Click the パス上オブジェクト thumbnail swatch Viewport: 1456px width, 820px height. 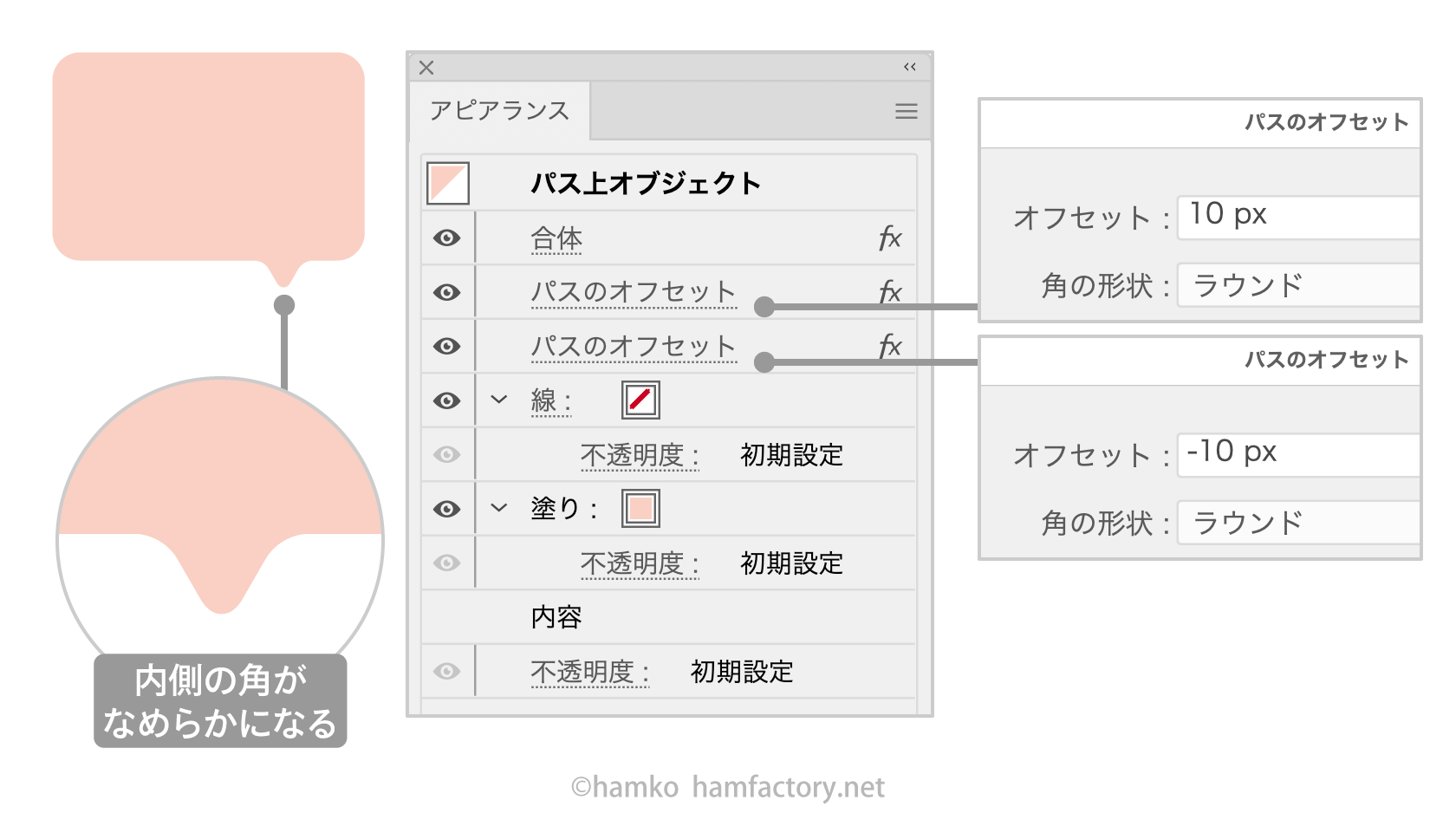click(448, 183)
